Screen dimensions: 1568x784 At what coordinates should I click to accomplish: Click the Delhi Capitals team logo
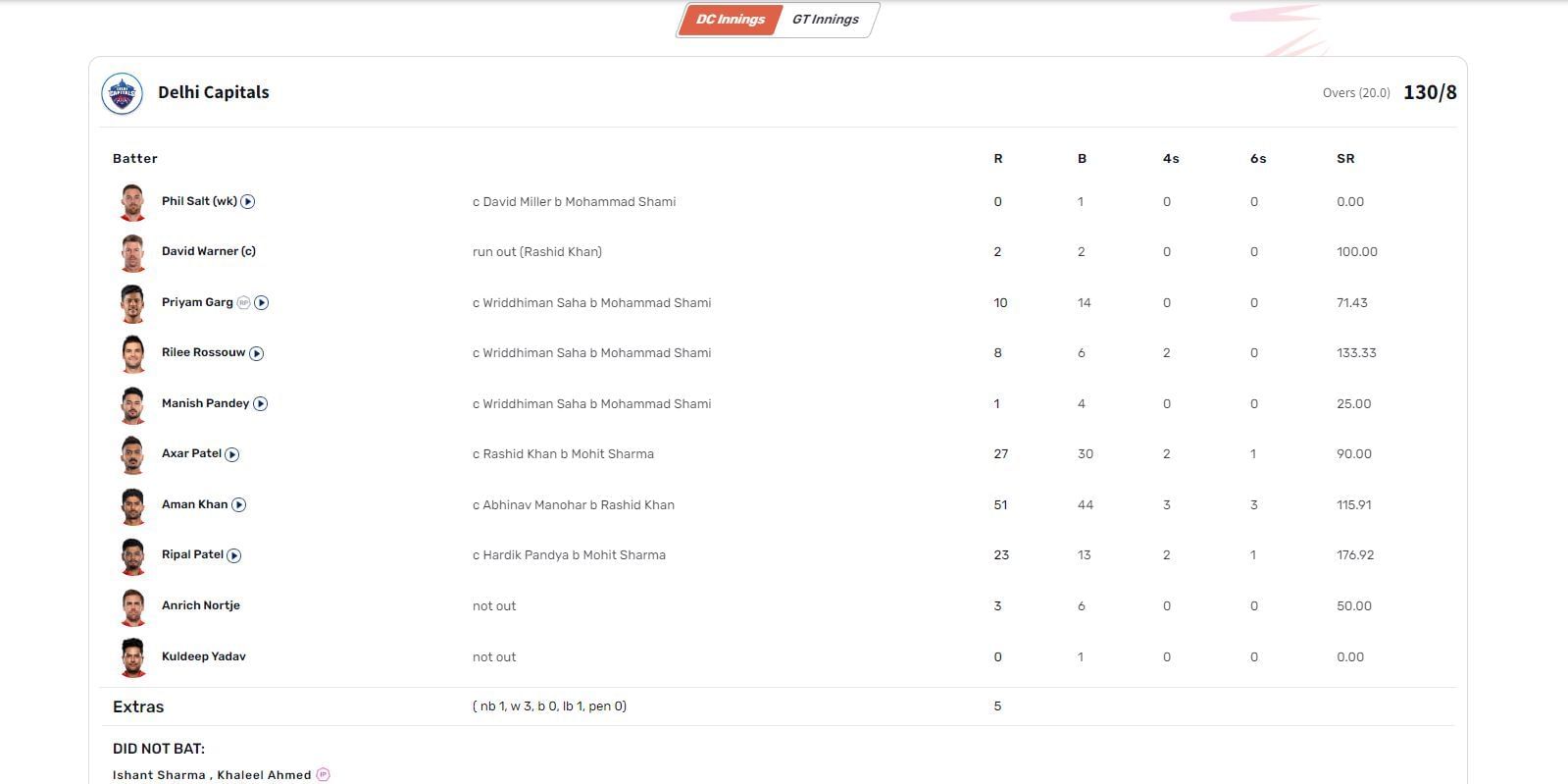[123, 93]
